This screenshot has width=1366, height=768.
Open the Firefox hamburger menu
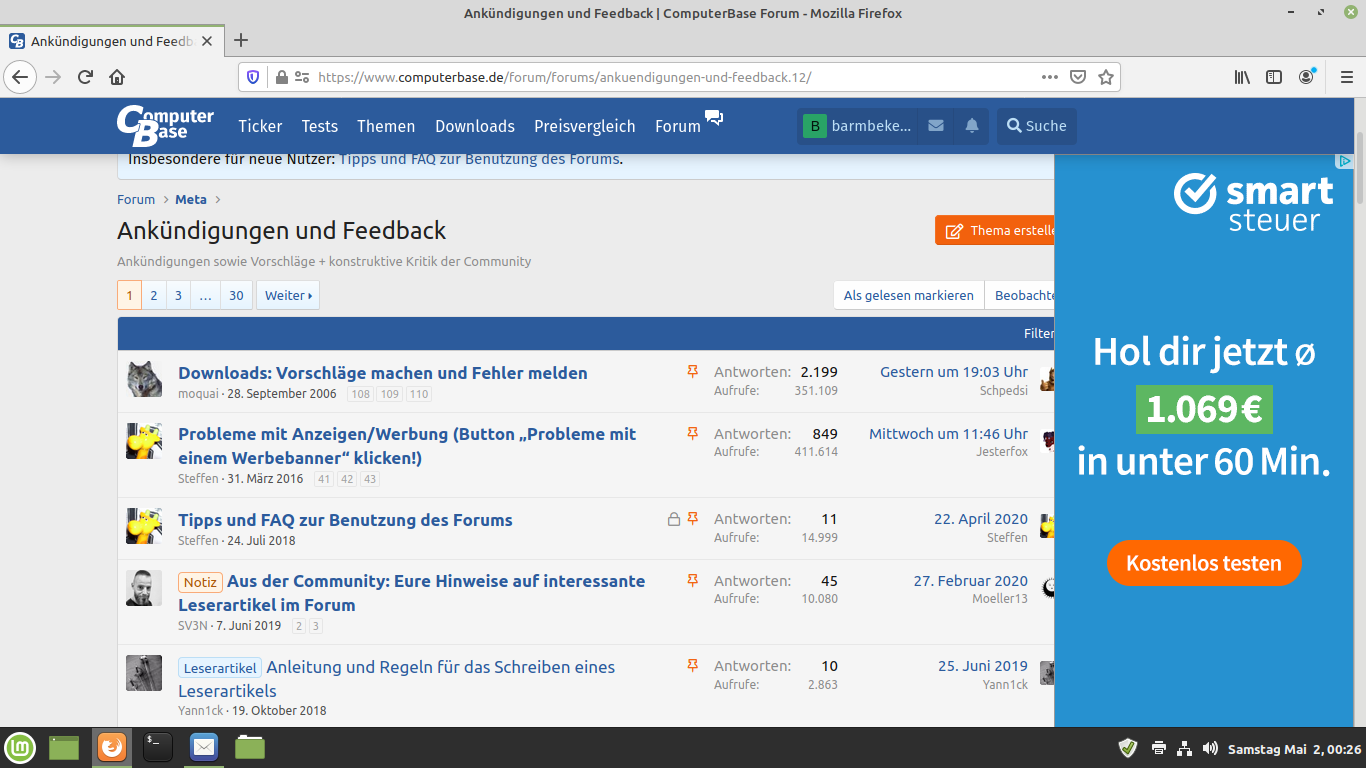tap(1345, 77)
